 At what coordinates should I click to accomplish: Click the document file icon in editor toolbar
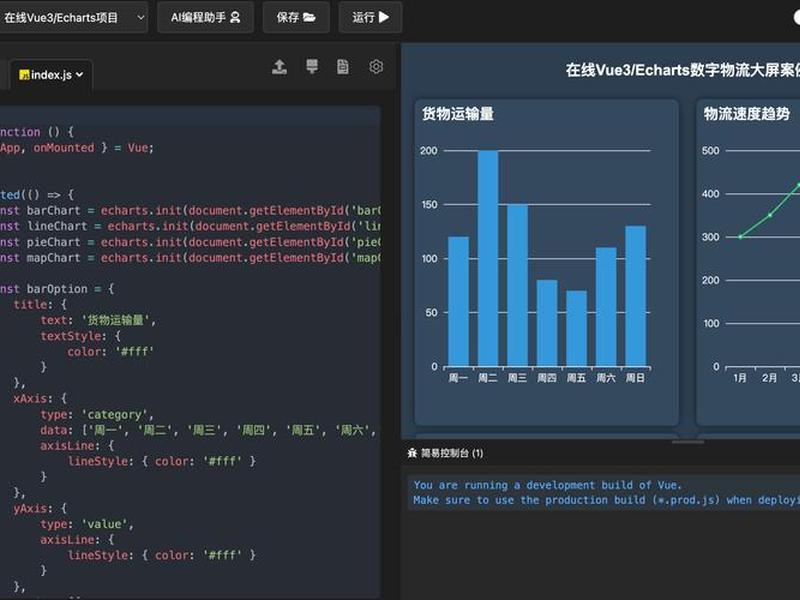click(343, 67)
